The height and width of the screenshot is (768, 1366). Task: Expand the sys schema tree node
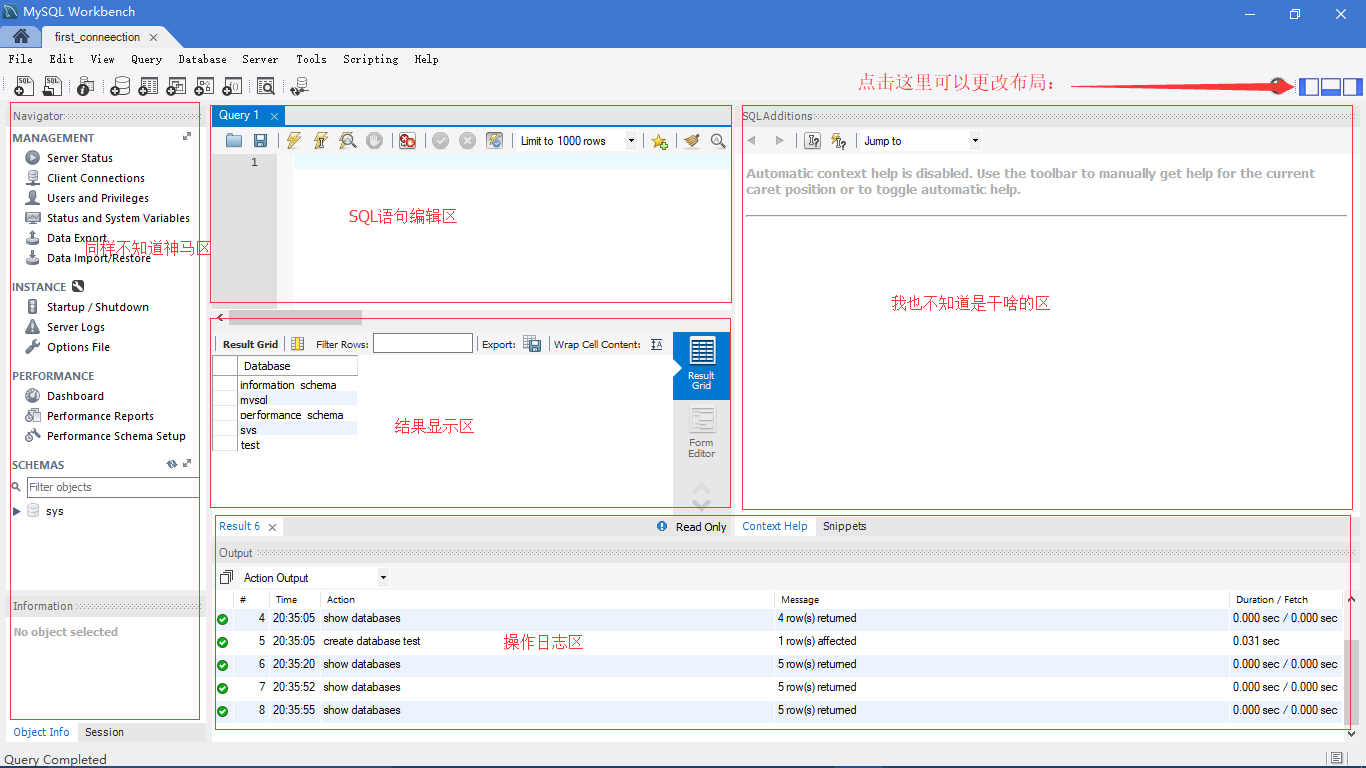(x=17, y=511)
